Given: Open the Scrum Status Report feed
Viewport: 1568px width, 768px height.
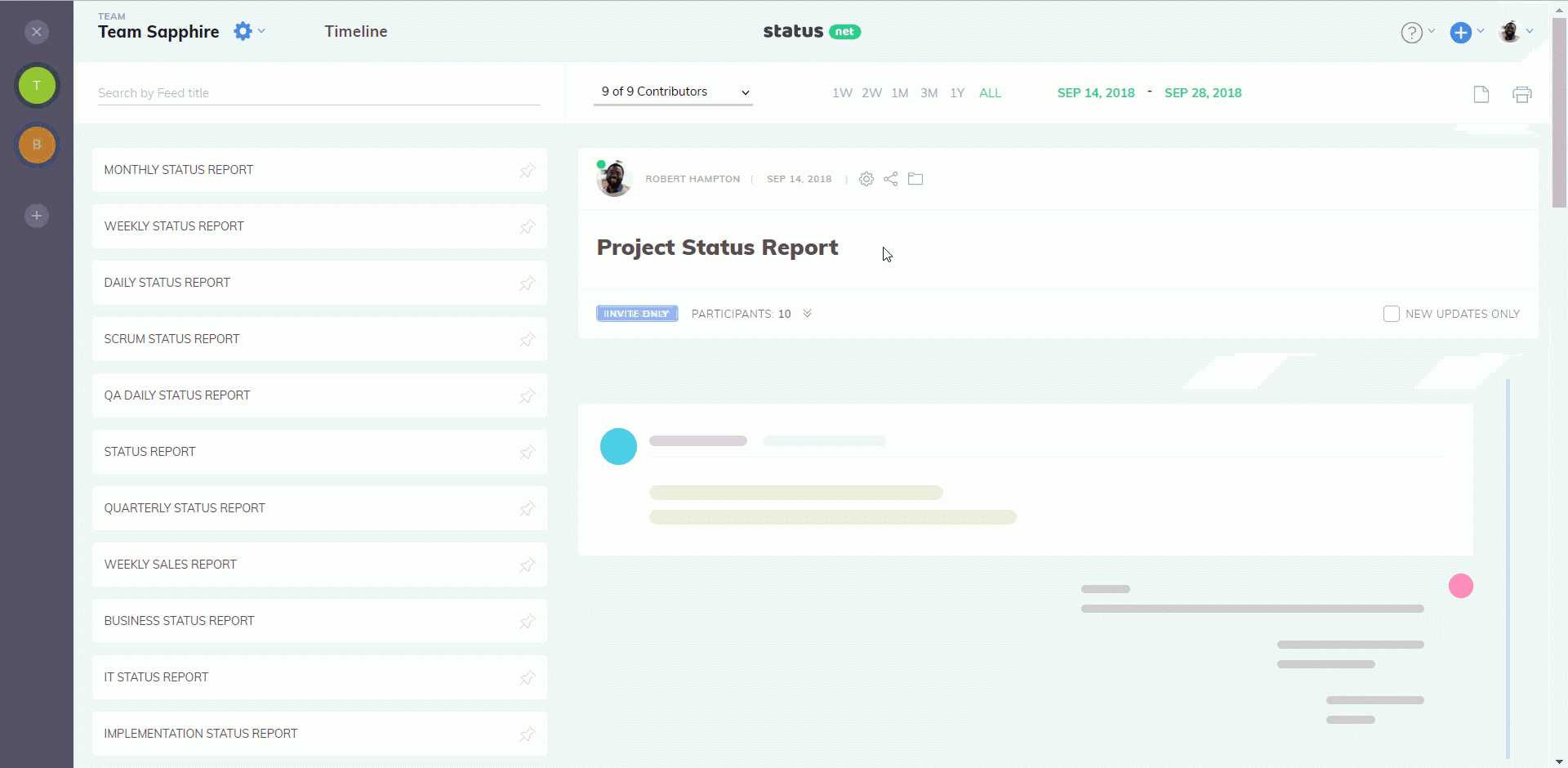Looking at the screenshot, I should coord(171,339).
